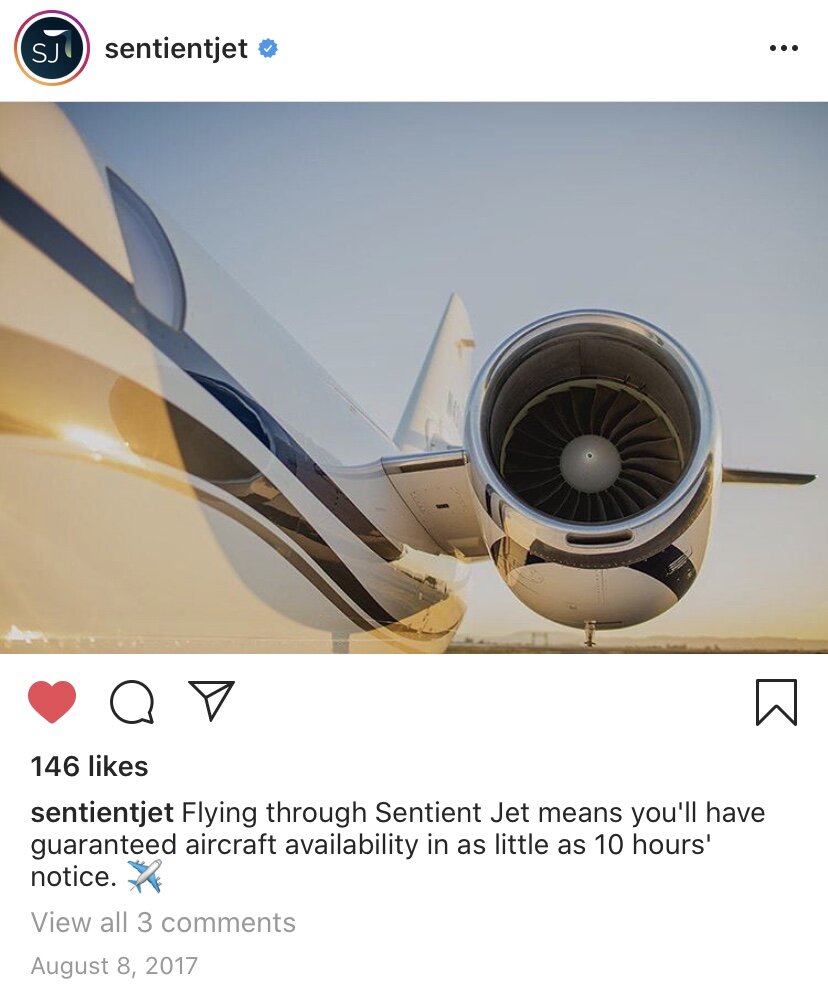Expand View all 3 comments

click(x=163, y=922)
